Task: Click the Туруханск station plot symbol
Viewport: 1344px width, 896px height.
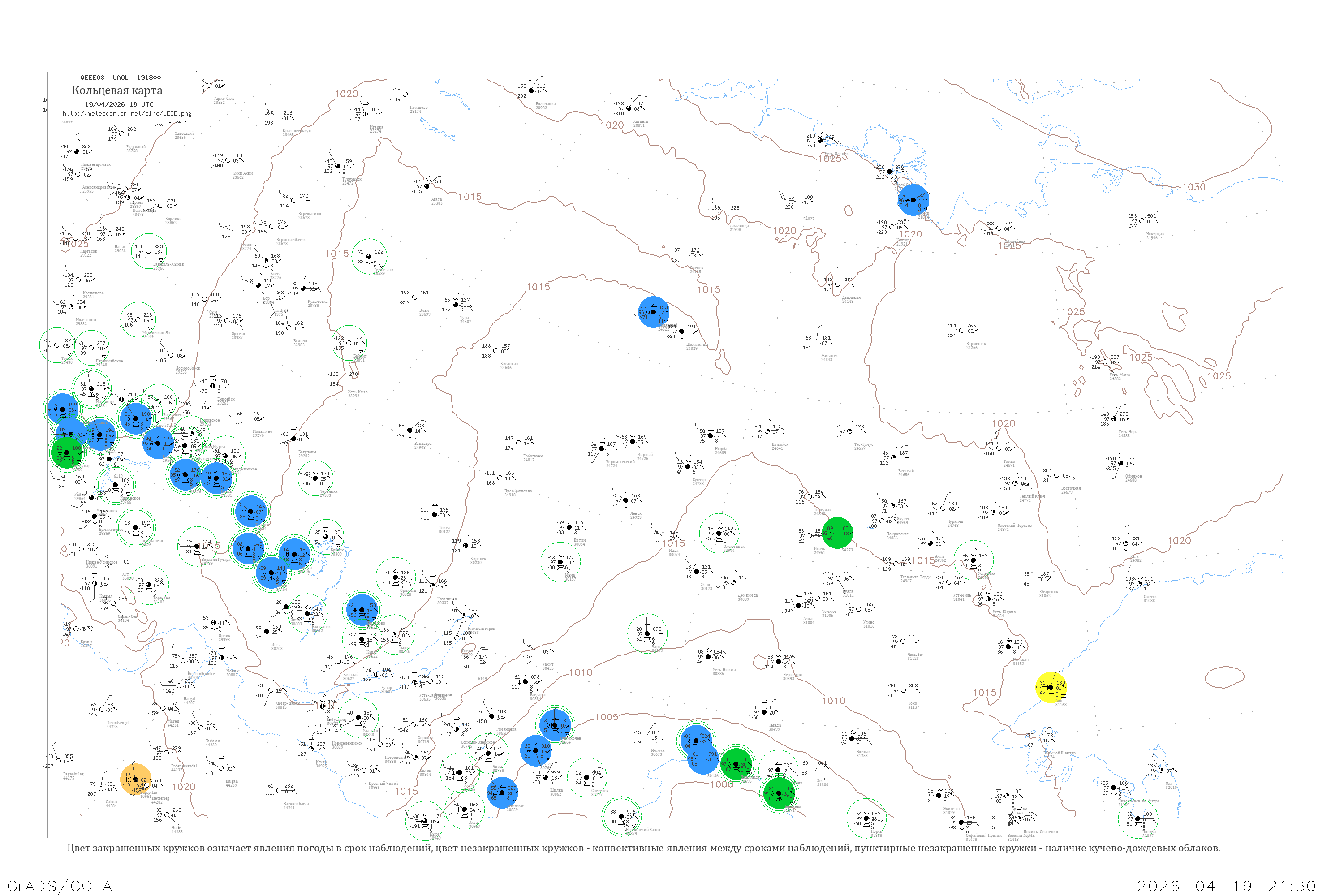Action: pos(338,166)
